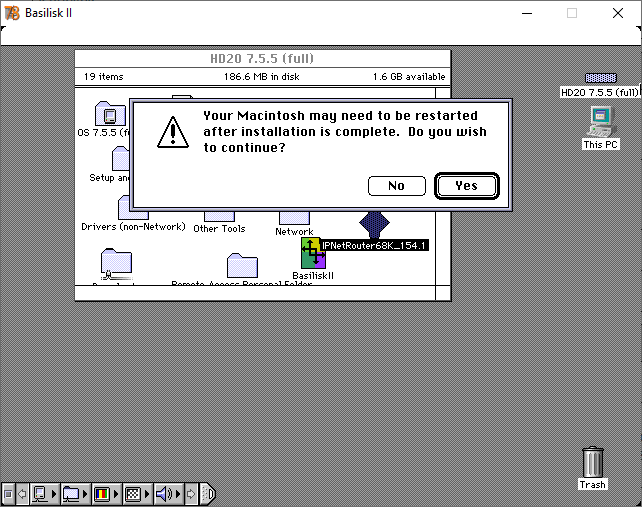Click the '19 items' header text

[x=104, y=77]
